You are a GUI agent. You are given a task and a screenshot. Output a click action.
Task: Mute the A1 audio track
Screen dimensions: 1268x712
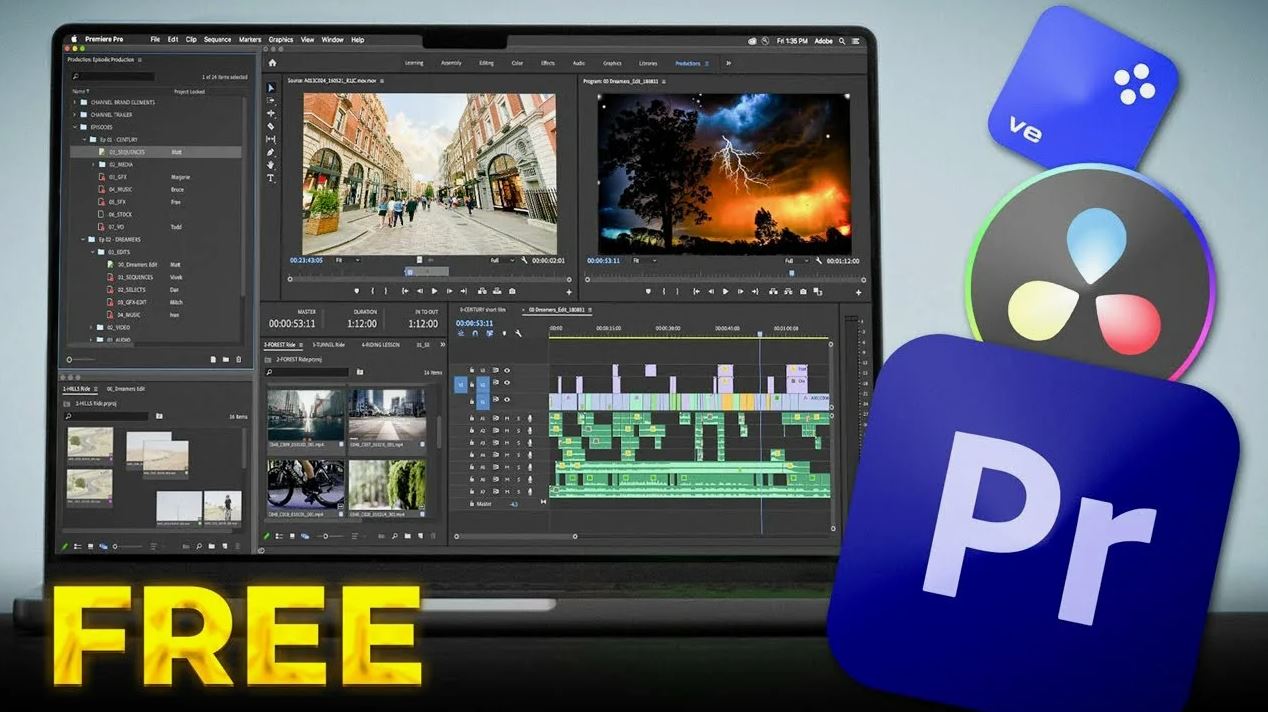(x=507, y=419)
